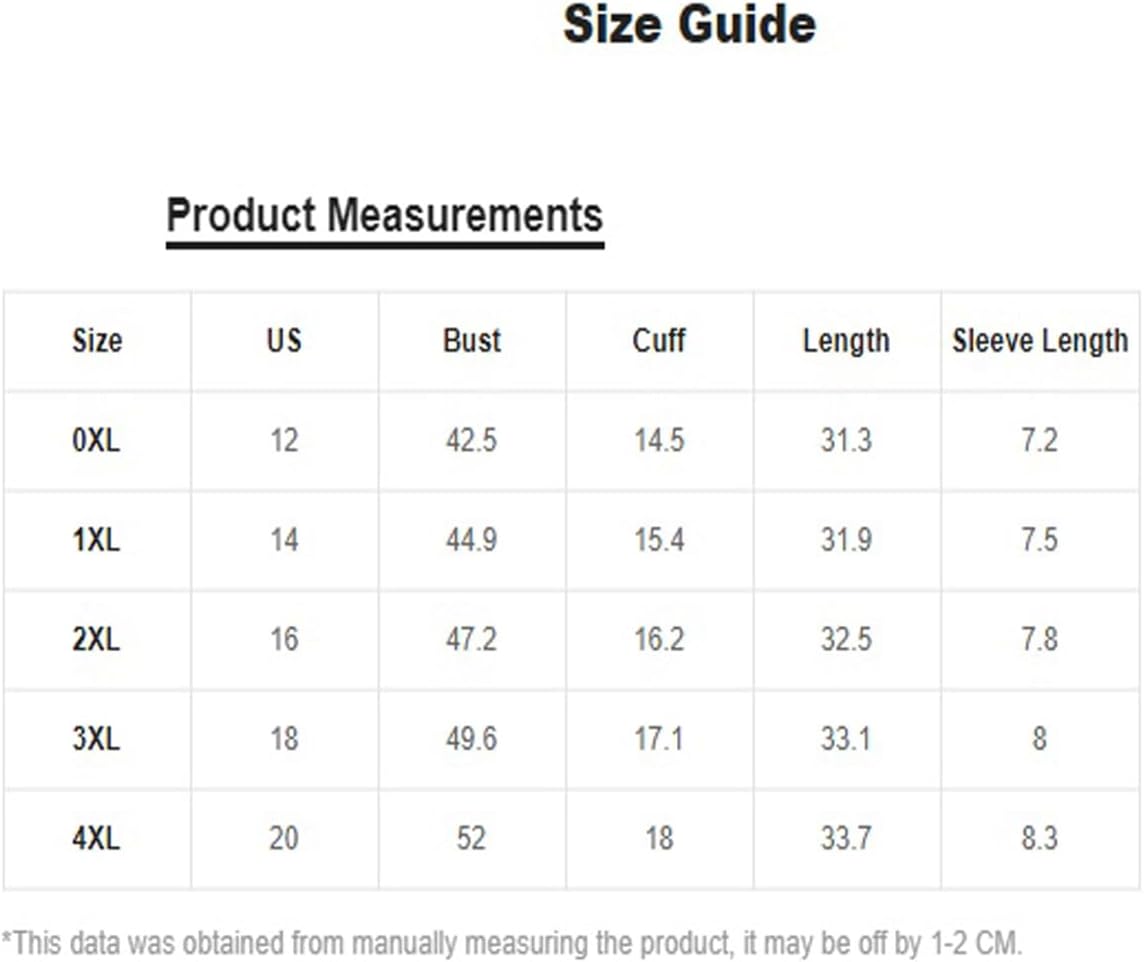Viewport: 1144px width, 962px height.
Task: Click the 1XL size row label
Action: [x=96, y=540]
